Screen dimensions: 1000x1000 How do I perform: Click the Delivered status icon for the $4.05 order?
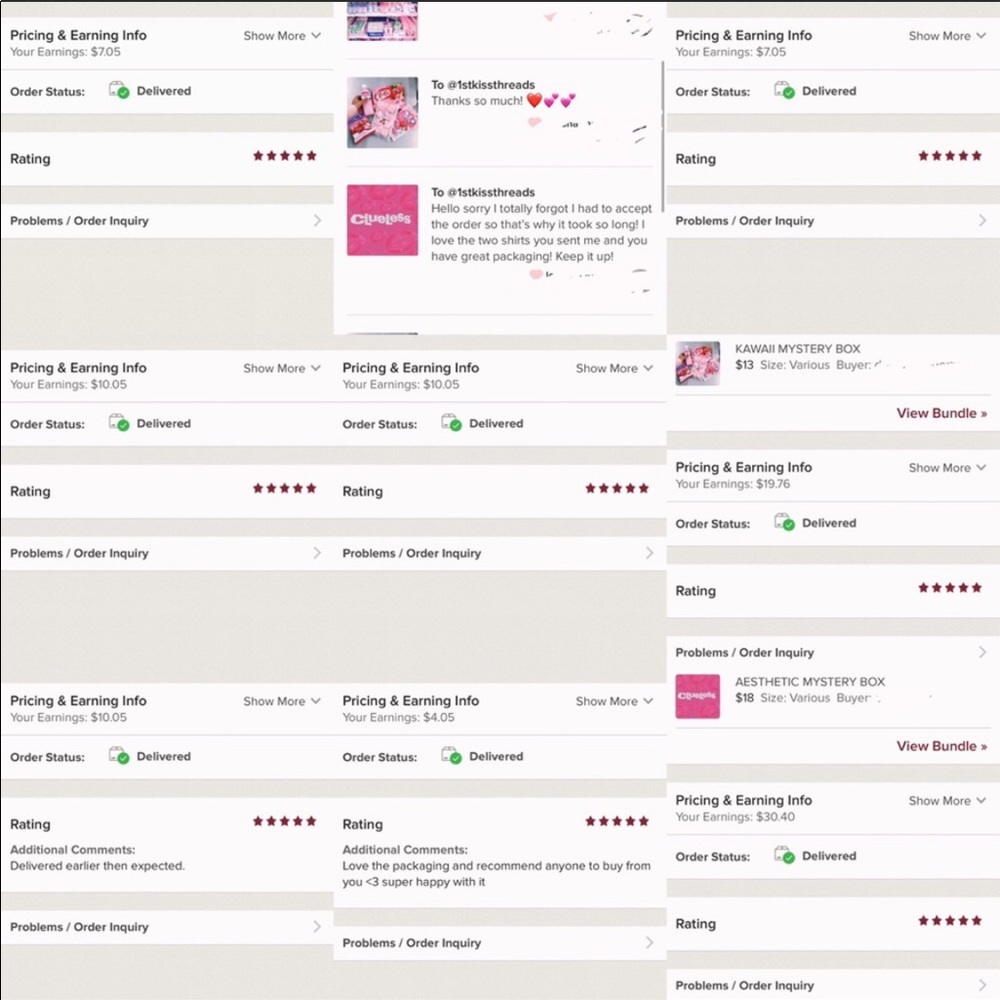coord(451,756)
